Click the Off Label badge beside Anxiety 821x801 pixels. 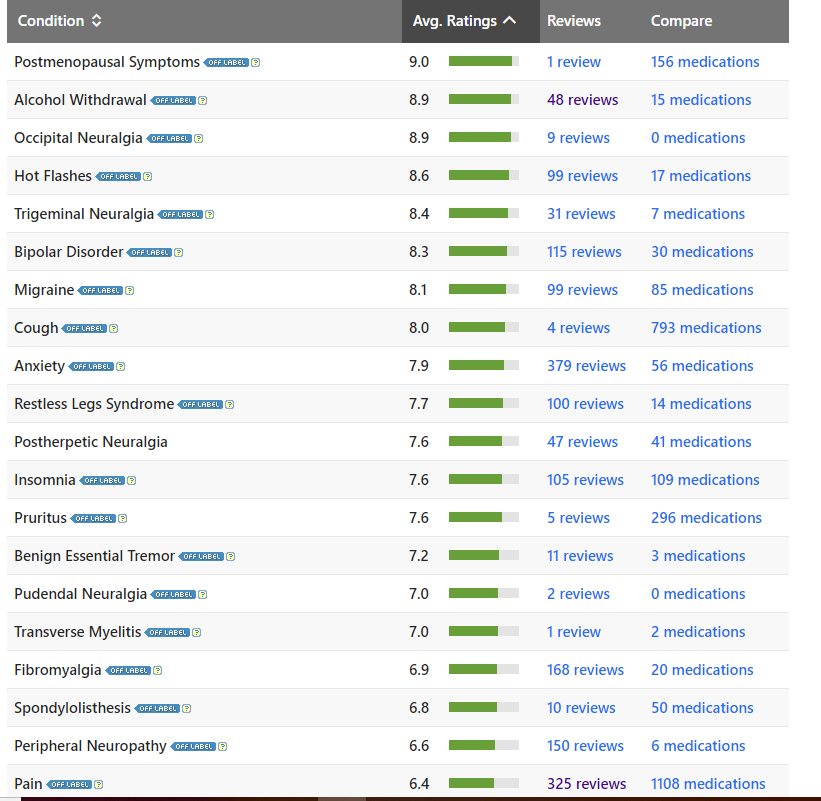point(91,366)
